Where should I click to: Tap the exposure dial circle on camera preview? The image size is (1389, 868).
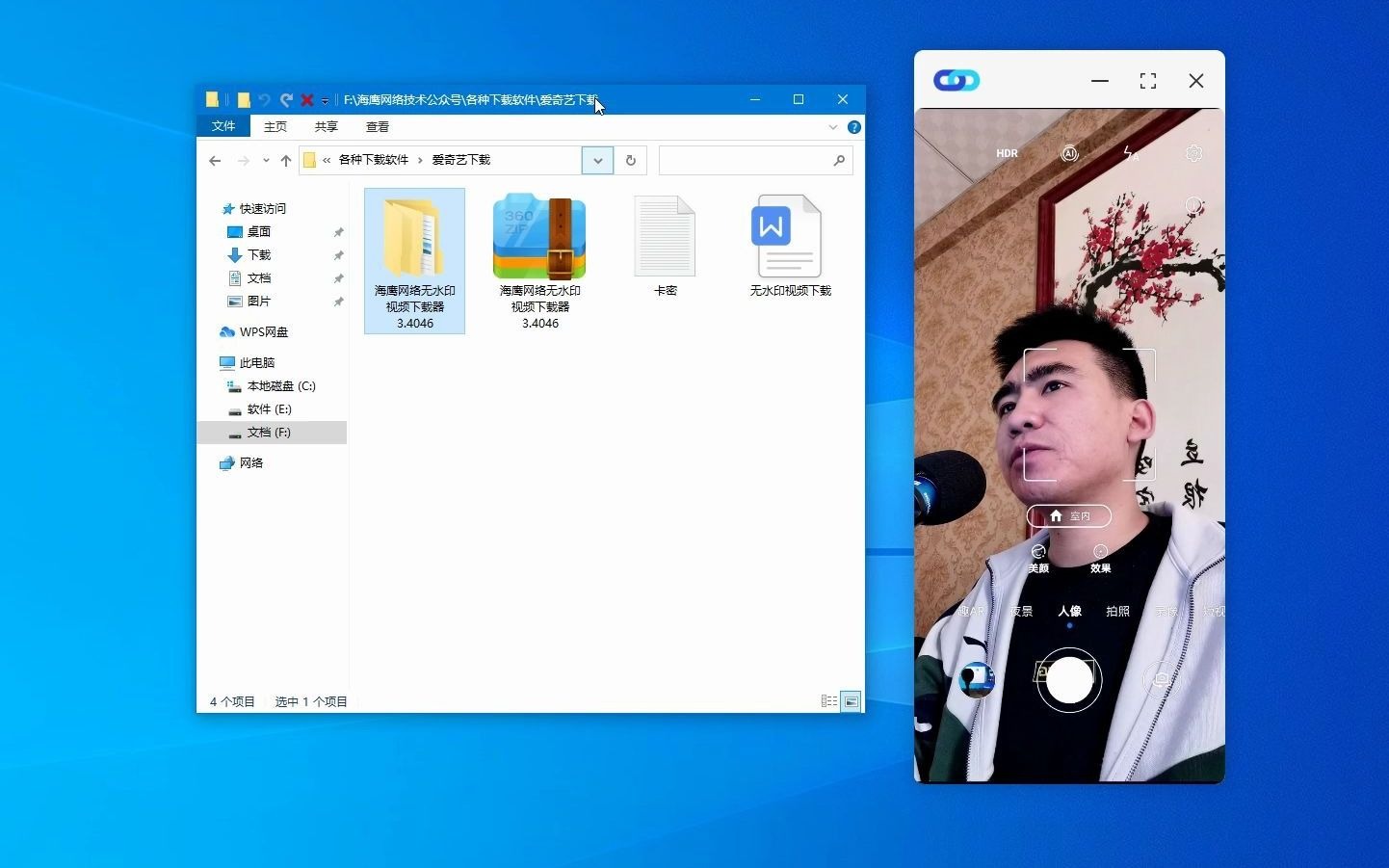[1195, 205]
